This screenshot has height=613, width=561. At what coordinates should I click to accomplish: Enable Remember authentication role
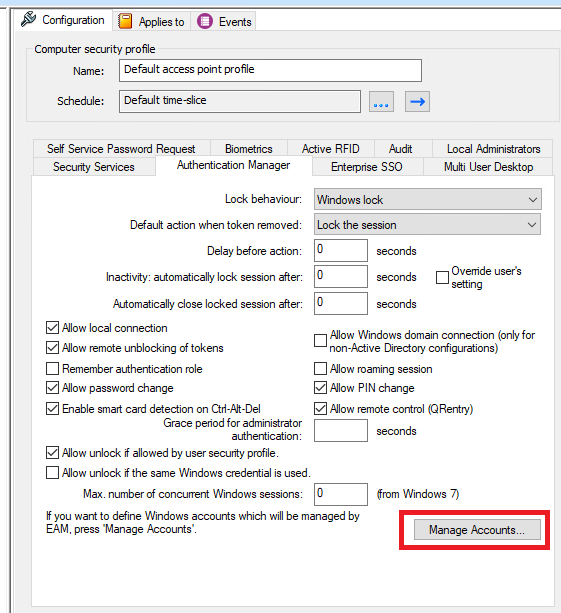pos(52,369)
